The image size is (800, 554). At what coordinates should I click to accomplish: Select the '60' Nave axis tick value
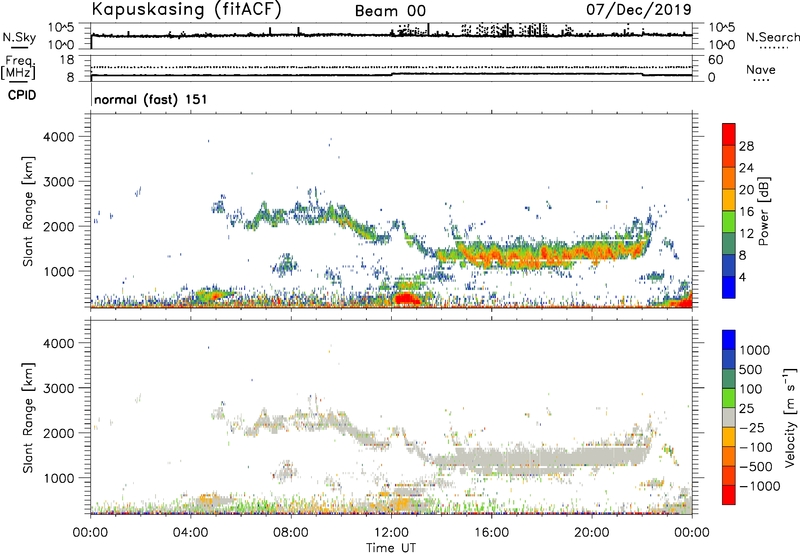click(x=715, y=60)
